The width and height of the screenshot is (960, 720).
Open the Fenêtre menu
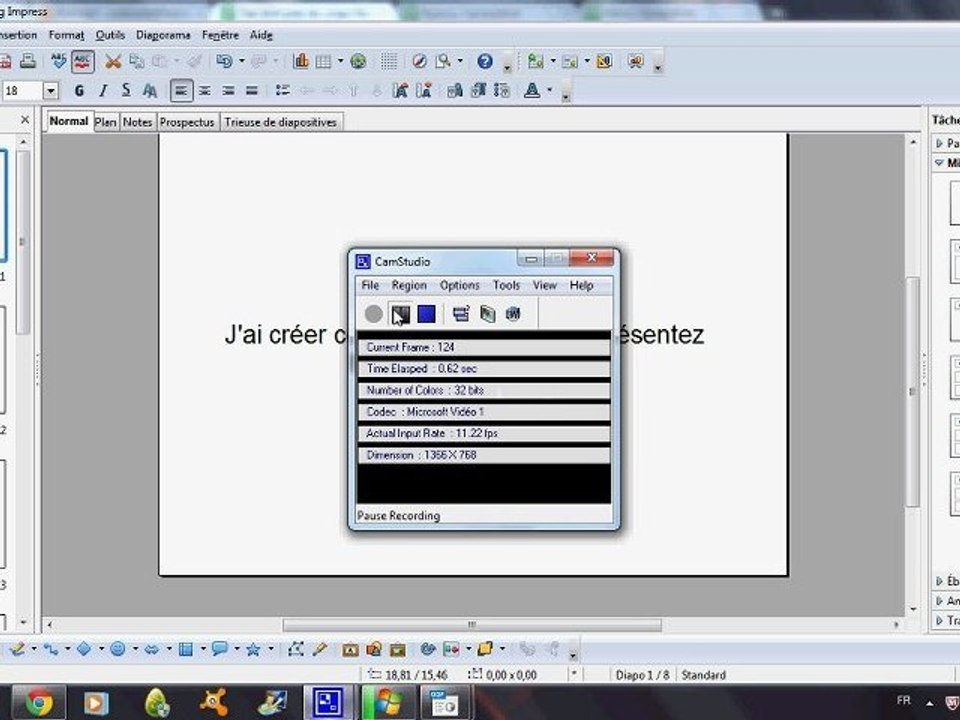(220, 36)
